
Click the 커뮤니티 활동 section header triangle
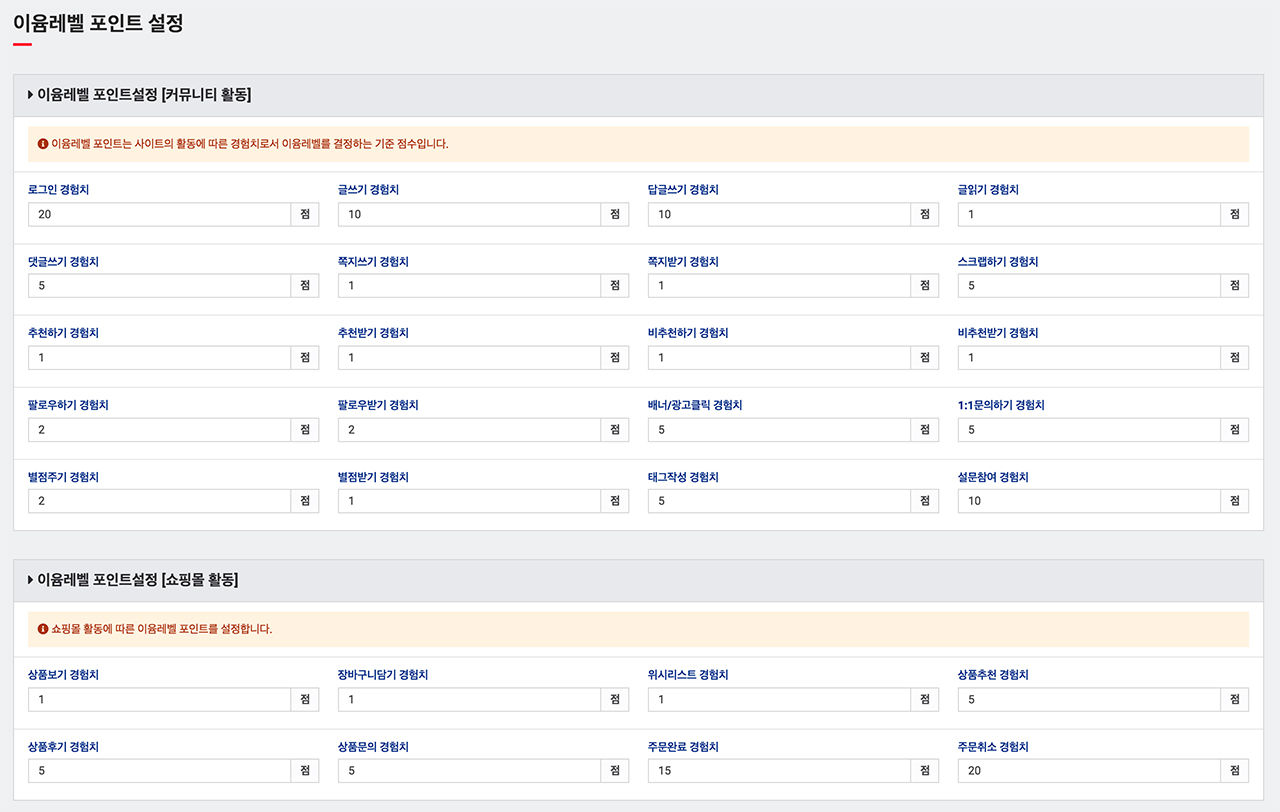point(31,95)
